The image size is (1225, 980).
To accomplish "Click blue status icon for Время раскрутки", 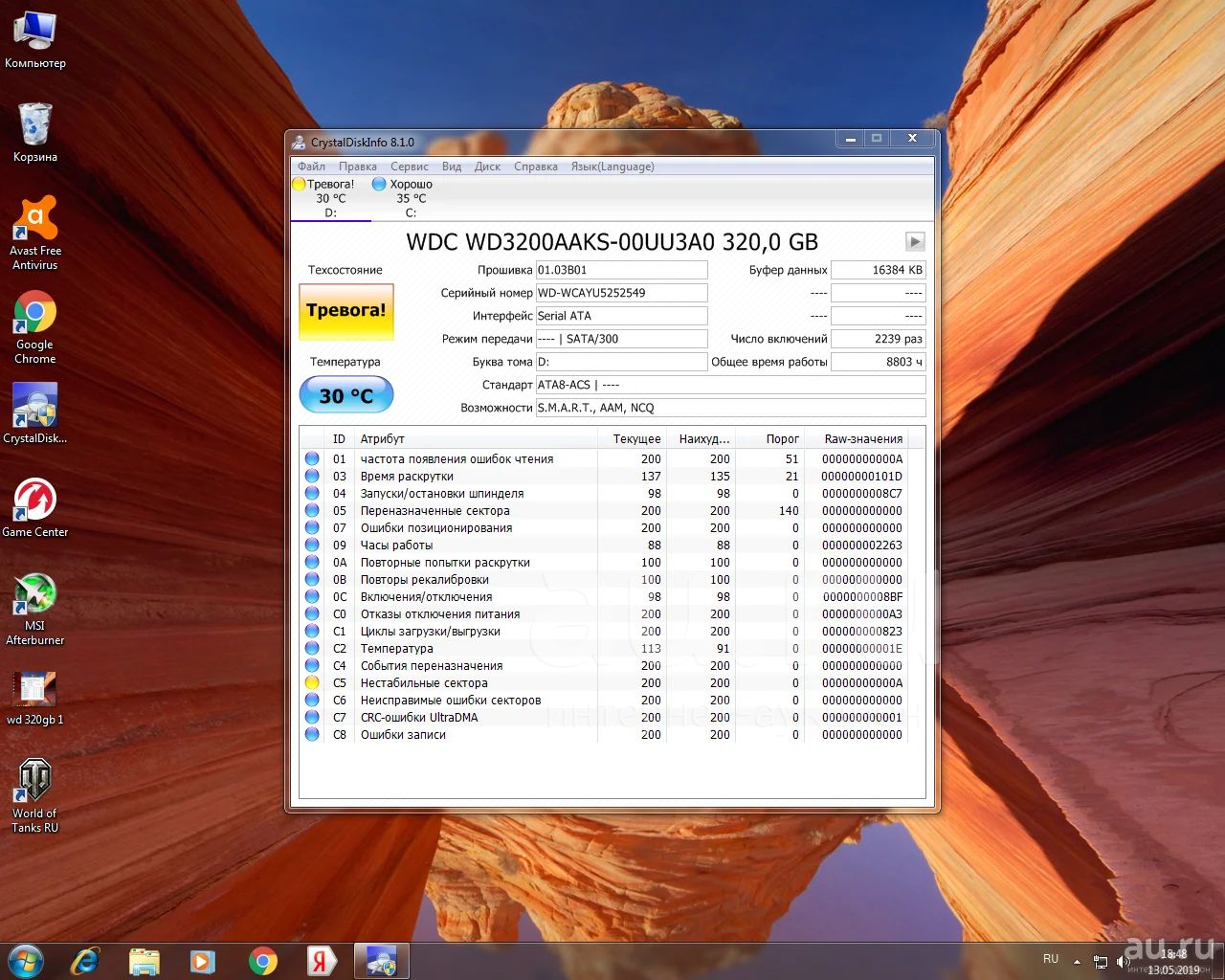I will (312, 476).
